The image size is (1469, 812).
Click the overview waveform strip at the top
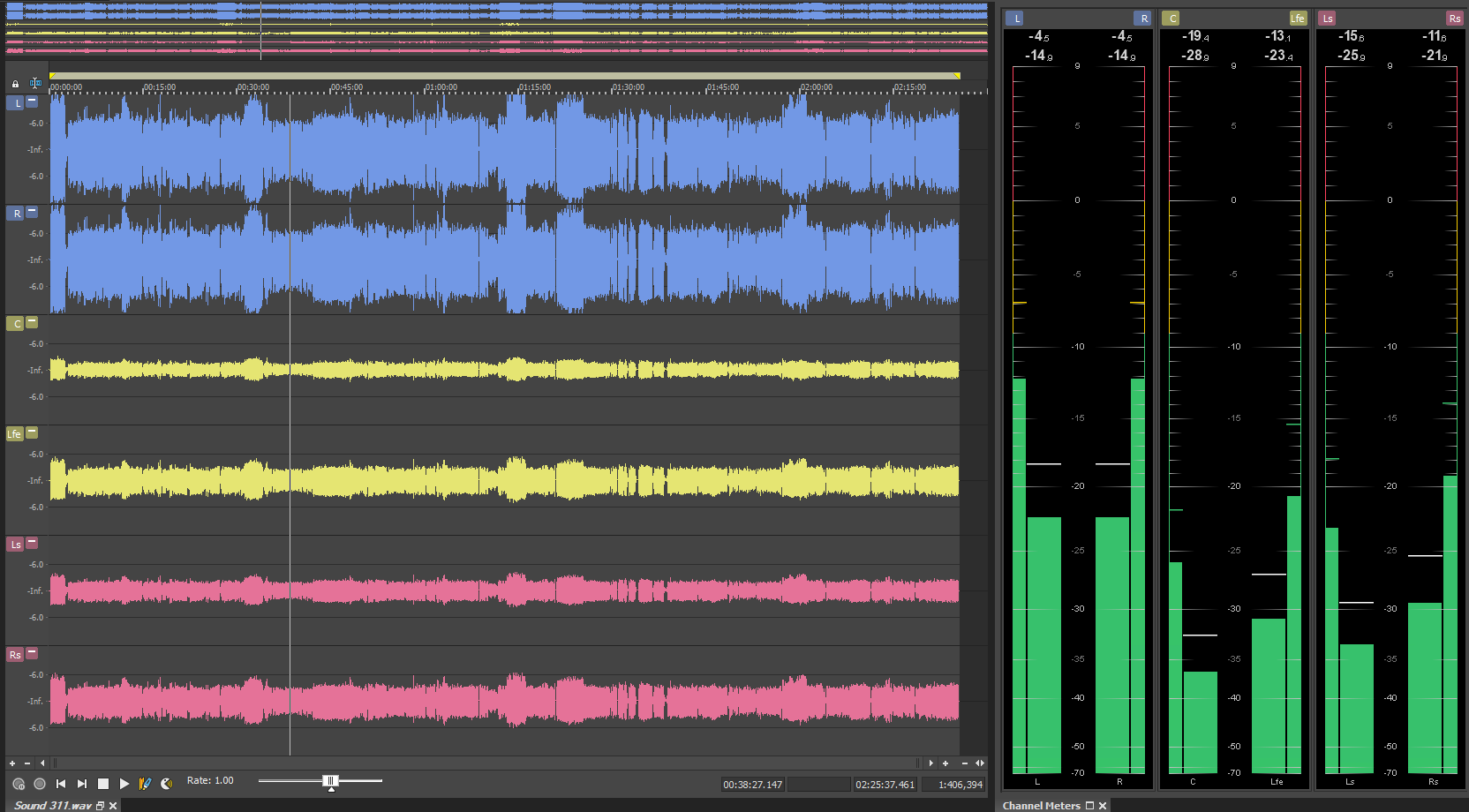(496, 30)
